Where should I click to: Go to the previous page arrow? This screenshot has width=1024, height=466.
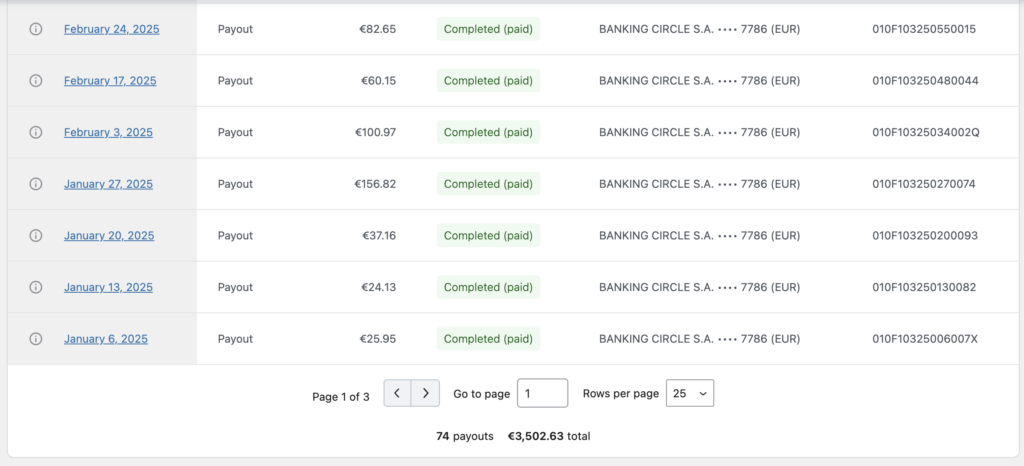point(398,394)
